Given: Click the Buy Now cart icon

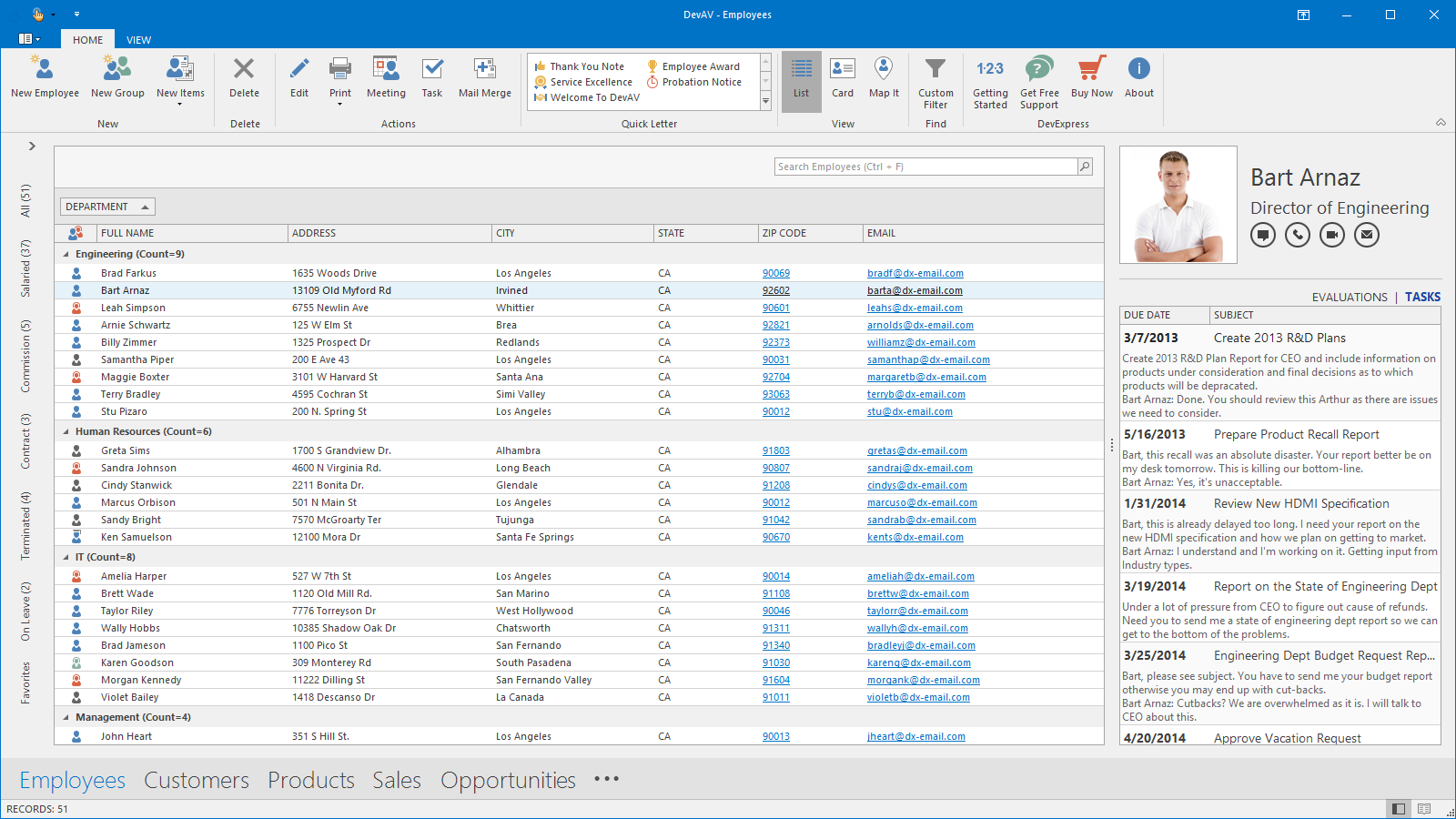Looking at the screenshot, I should (1092, 76).
